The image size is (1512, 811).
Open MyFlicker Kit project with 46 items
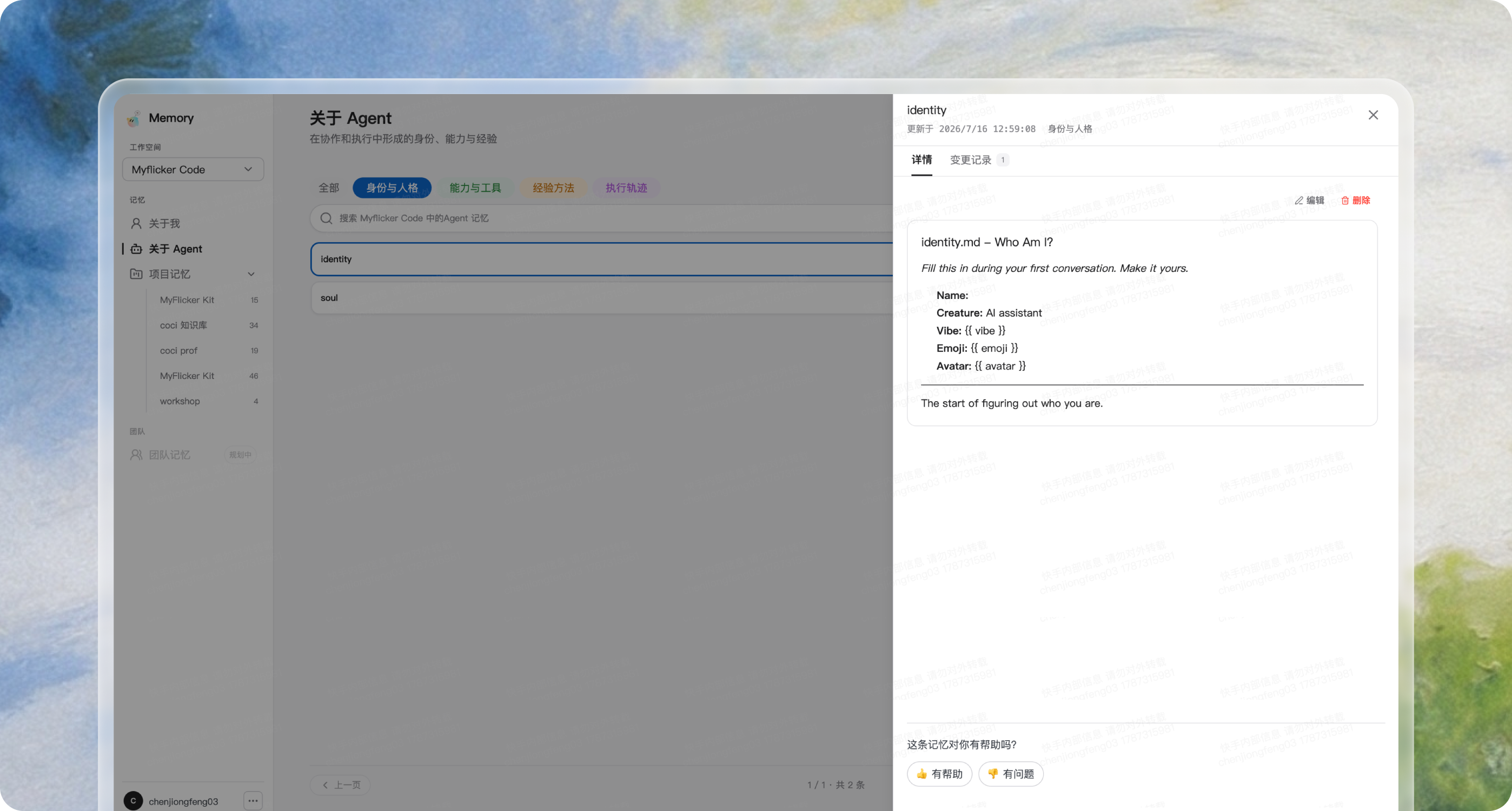[208, 376]
